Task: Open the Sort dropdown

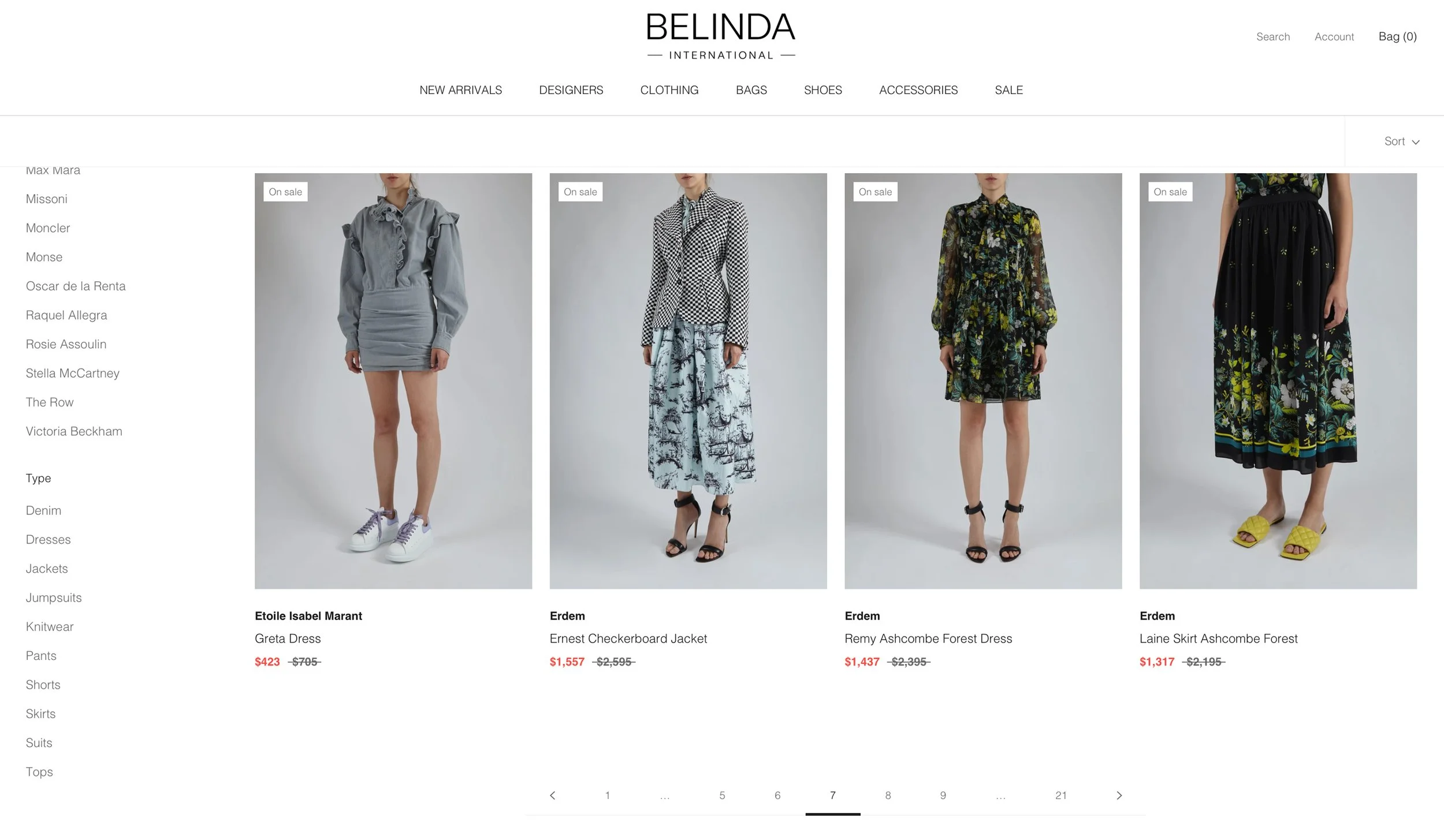Action: pyautogui.click(x=1402, y=141)
